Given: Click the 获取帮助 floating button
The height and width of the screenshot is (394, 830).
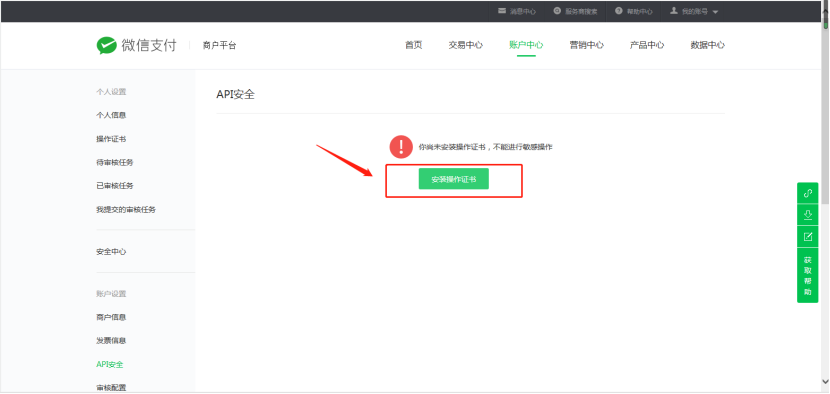Looking at the screenshot, I should pos(808,275).
